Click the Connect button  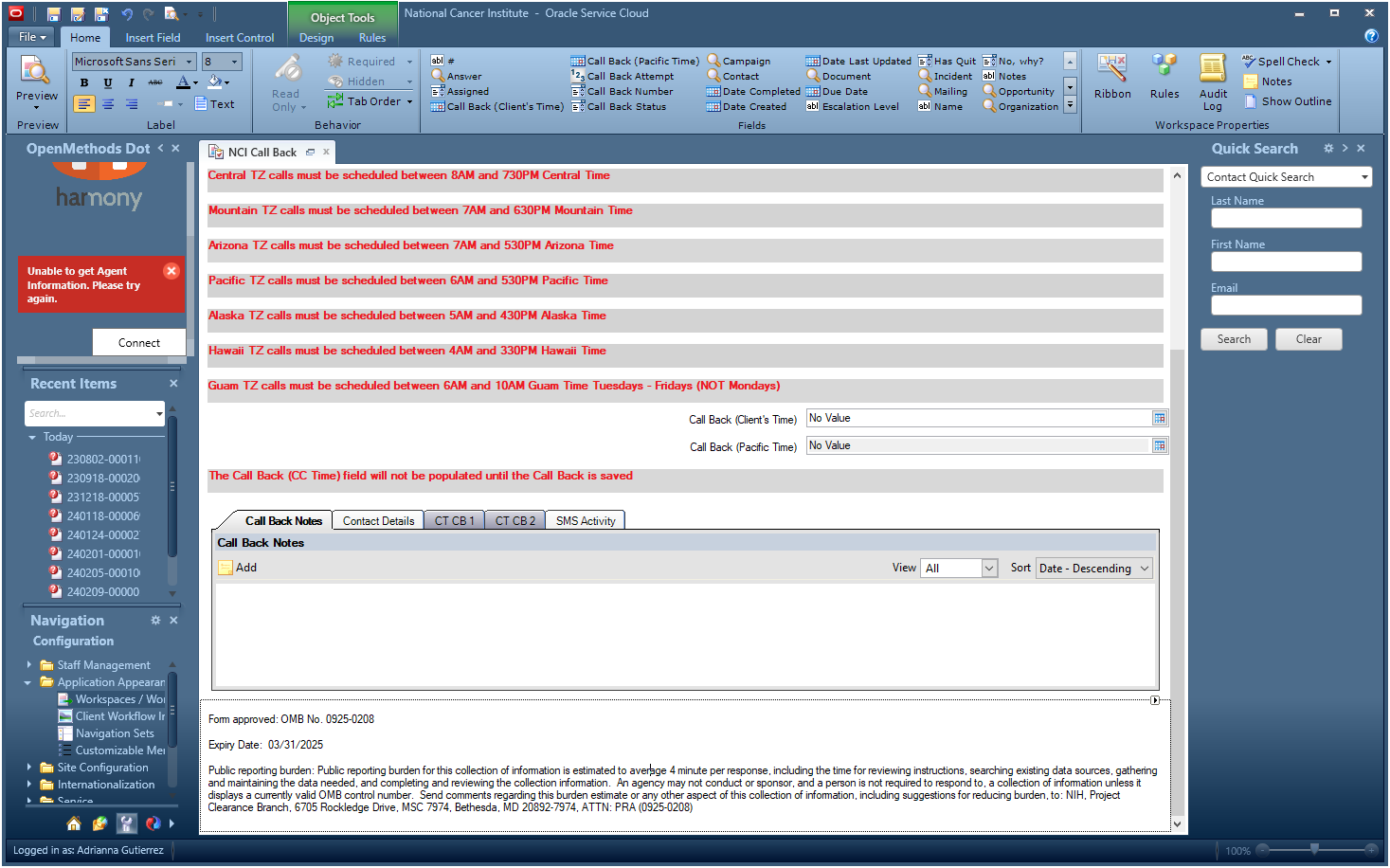pyautogui.click(x=139, y=343)
